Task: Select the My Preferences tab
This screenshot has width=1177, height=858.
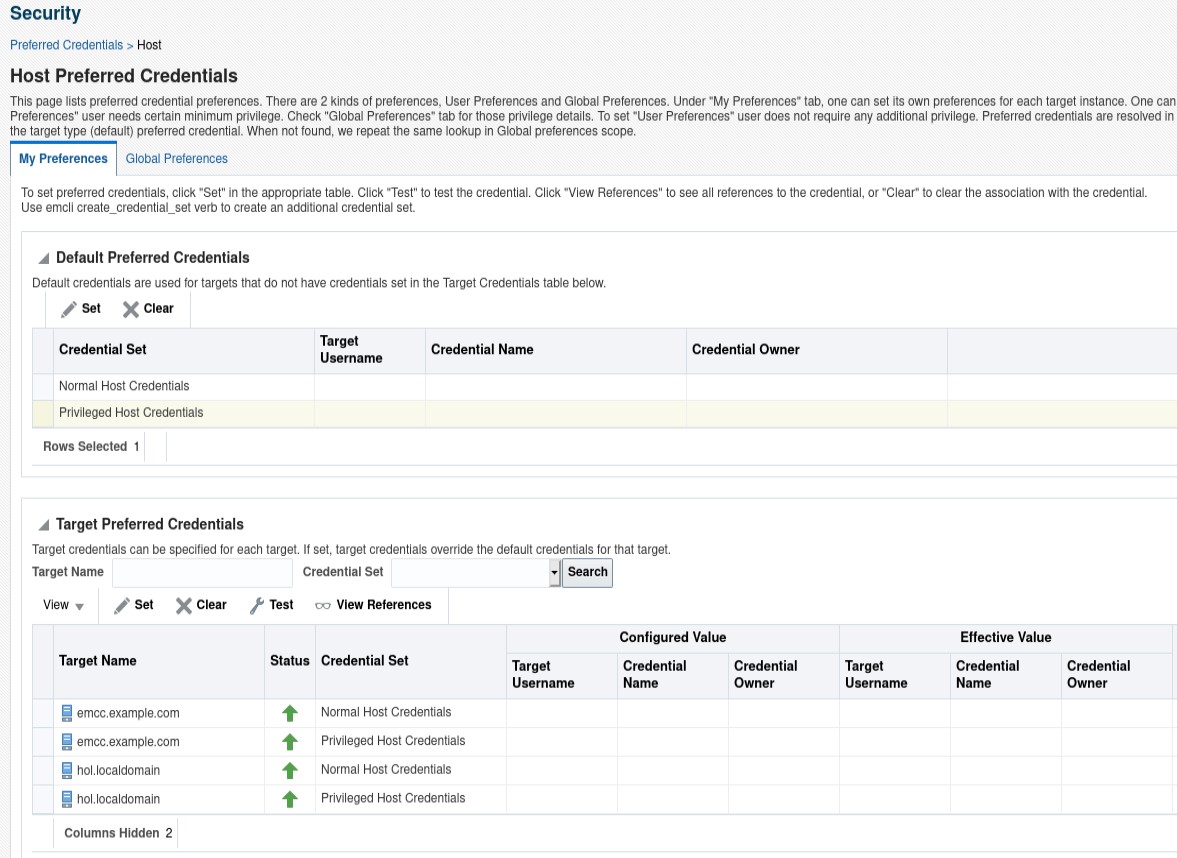Action: click(62, 158)
